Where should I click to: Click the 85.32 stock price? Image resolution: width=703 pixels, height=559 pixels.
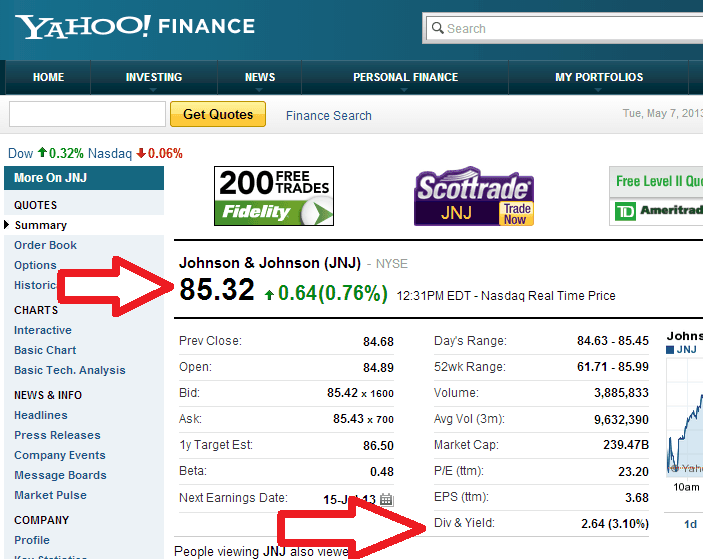217,290
